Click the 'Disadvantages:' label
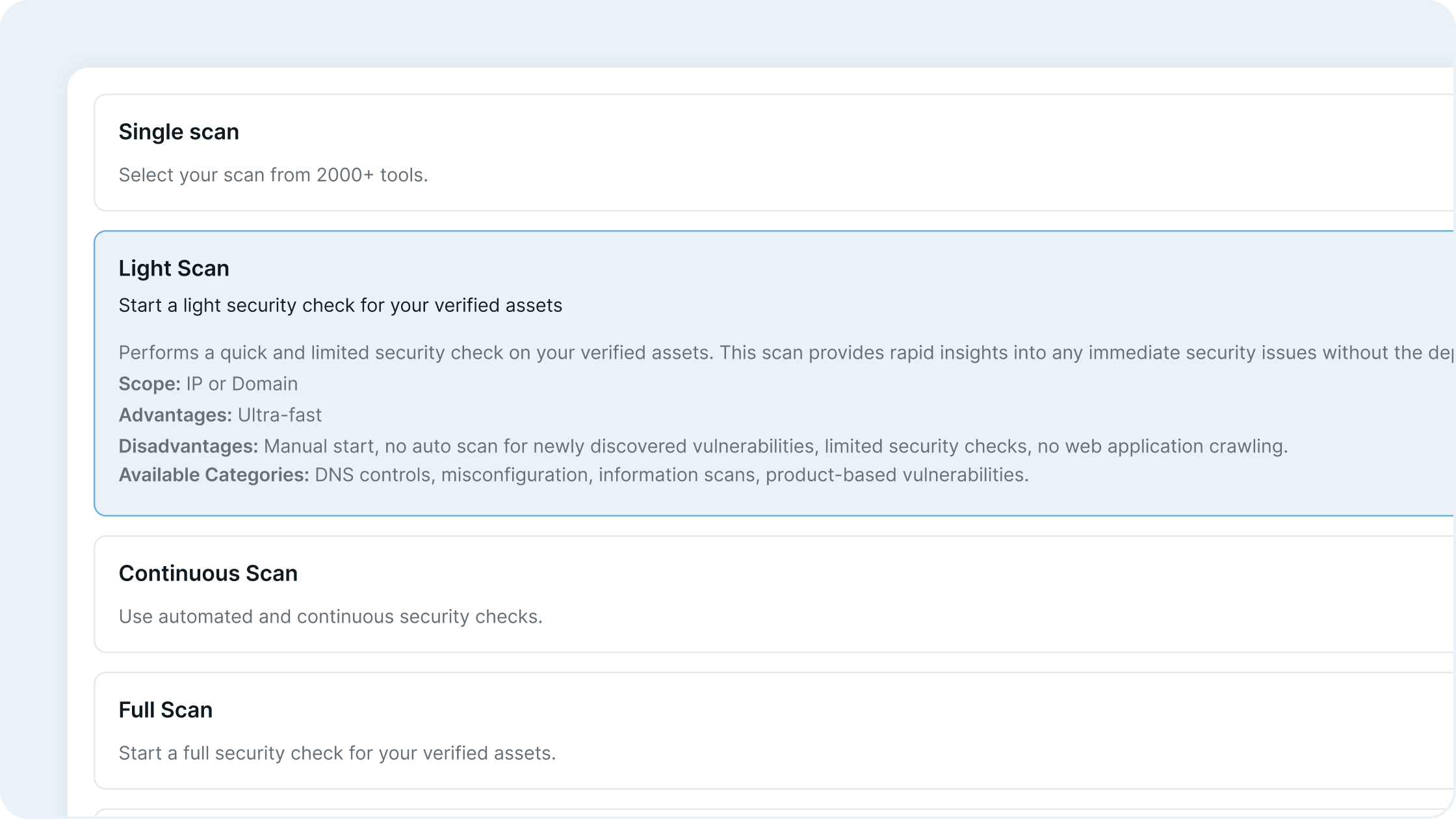This screenshot has width=1456, height=819. pyautogui.click(x=188, y=447)
